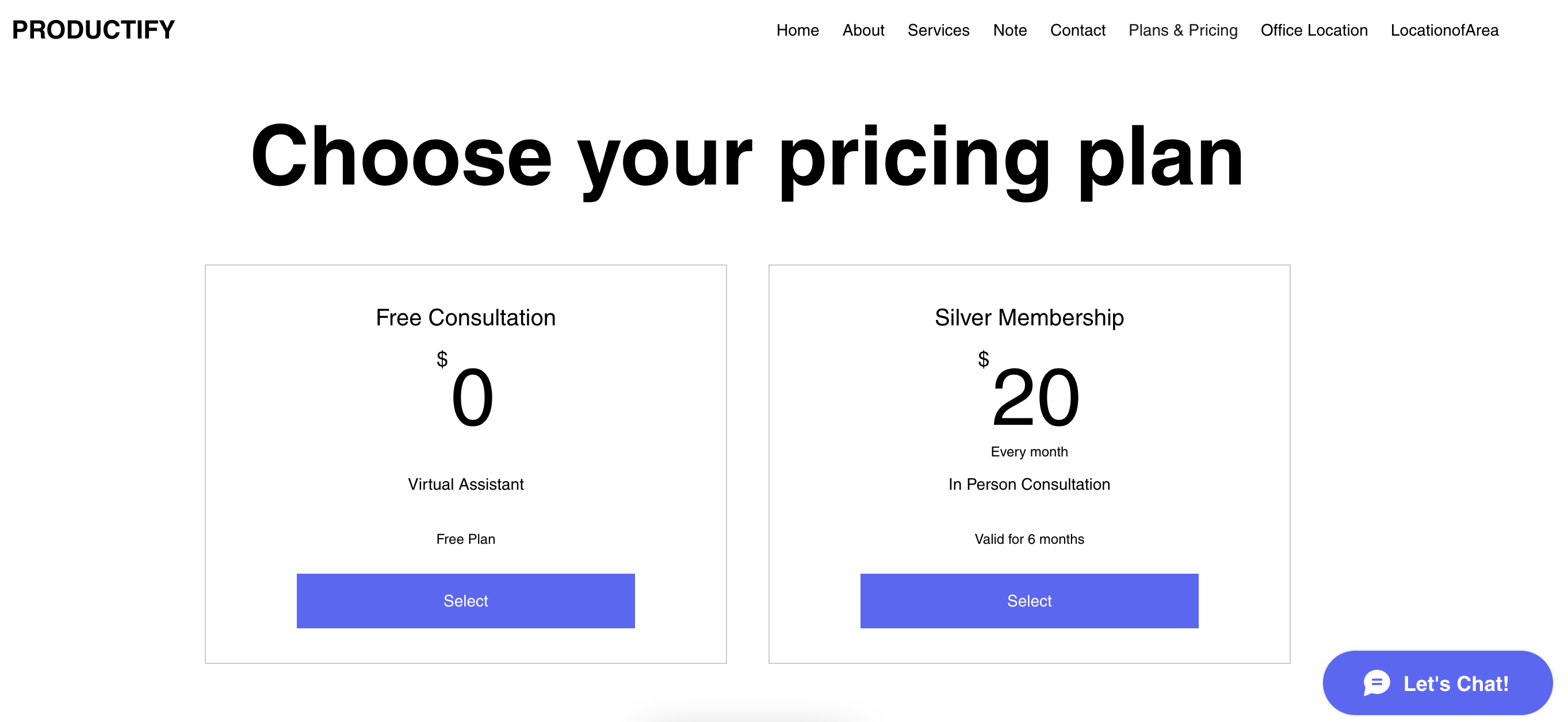Select the Free Consultation plan
Screen dimensions: 1568x722
[x=465, y=600]
